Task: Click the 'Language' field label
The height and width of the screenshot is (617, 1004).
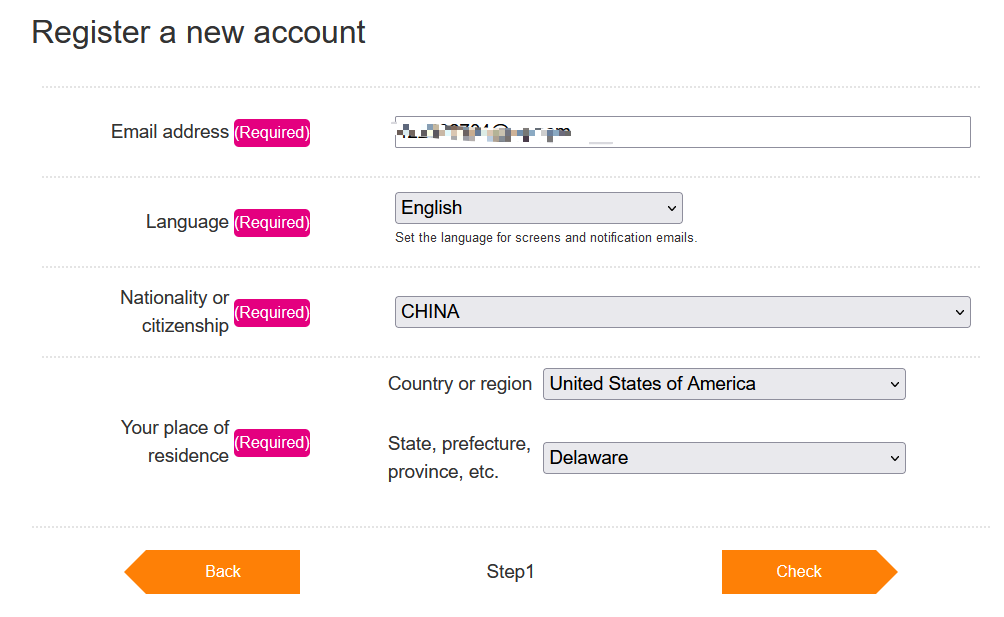Action: point(187,222)
